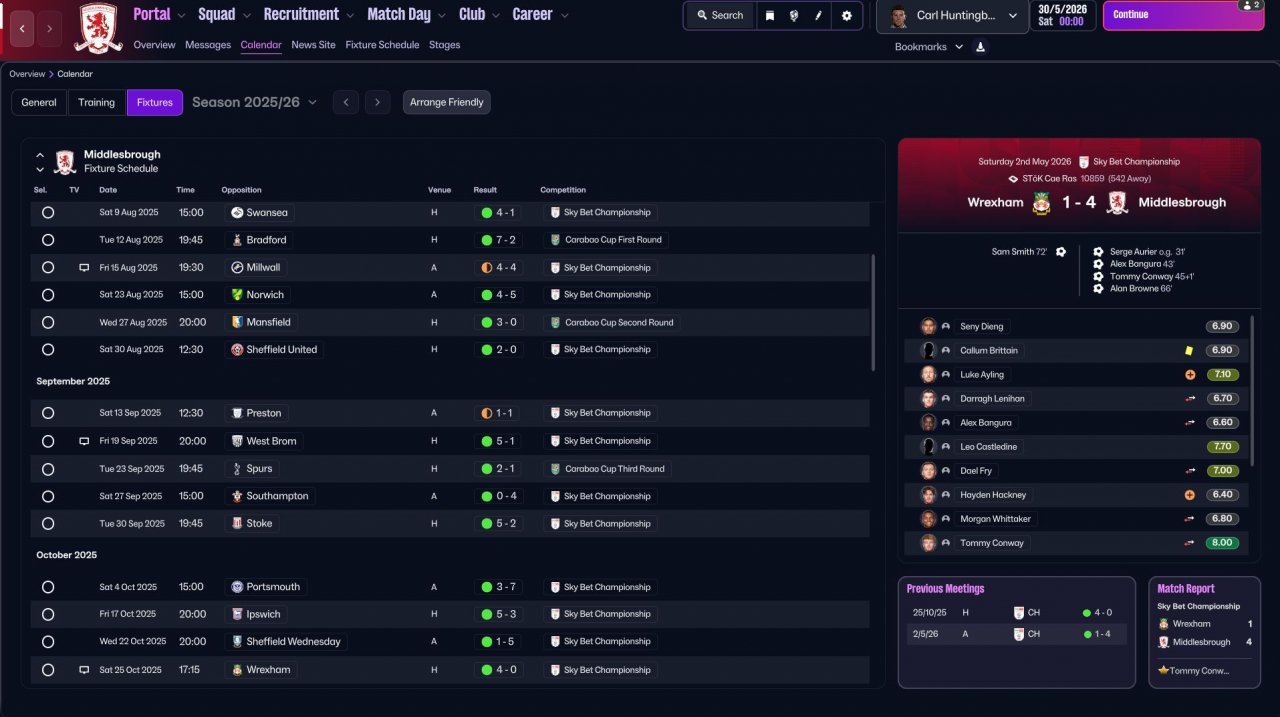The height and width of the screenshot is (717, 1280).
Task: Click TV icon on the Millwall fixture row
Action: 84,268
